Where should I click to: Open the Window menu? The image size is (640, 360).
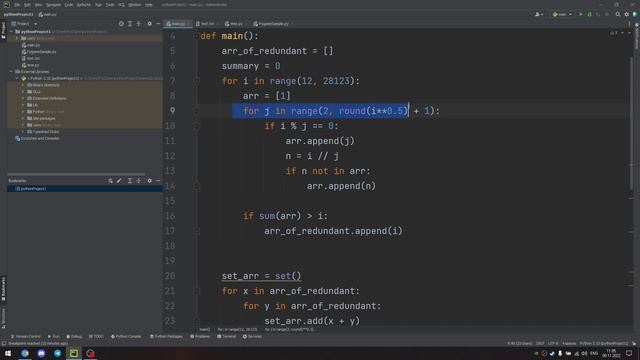(135, 5)
